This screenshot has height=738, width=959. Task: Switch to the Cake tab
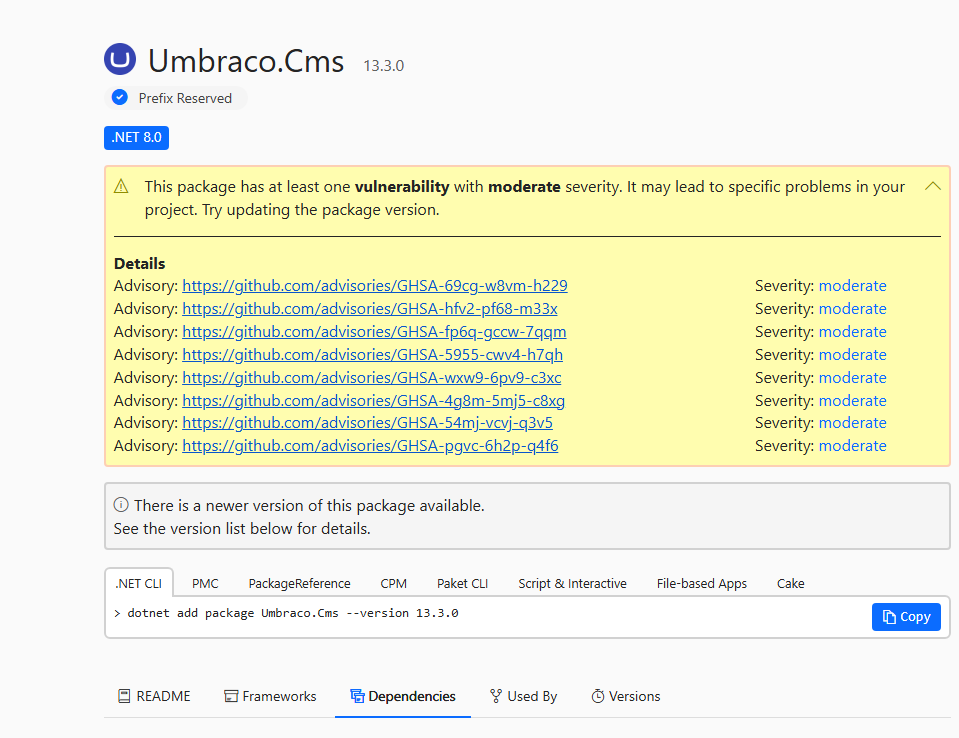790,583
